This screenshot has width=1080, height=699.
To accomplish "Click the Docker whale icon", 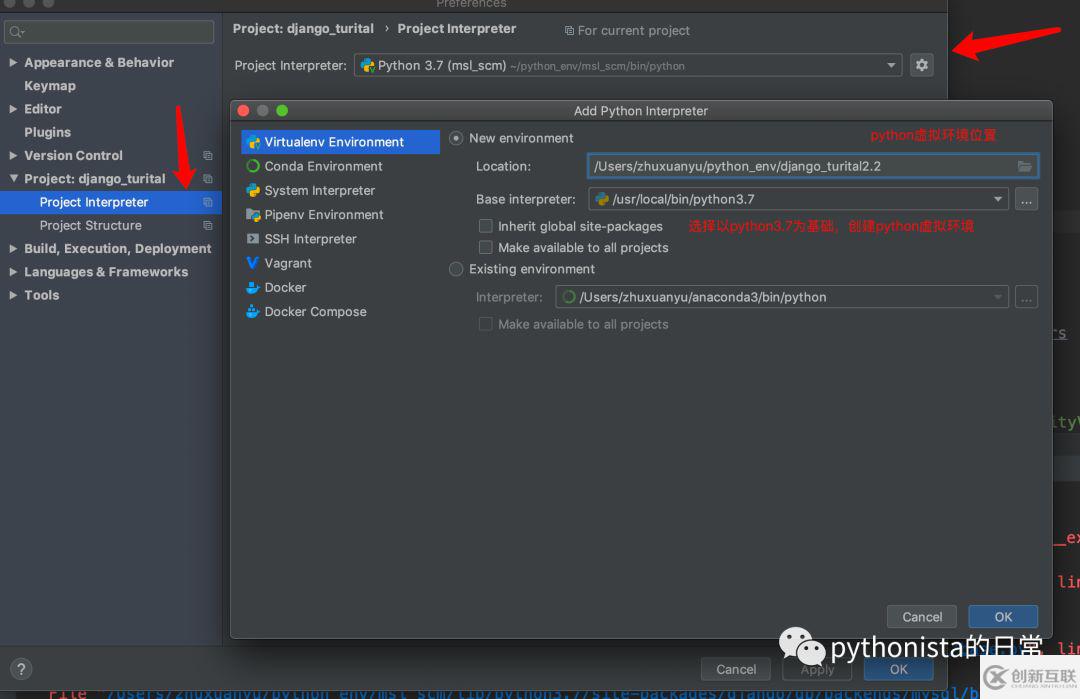I will coord(253,287).
